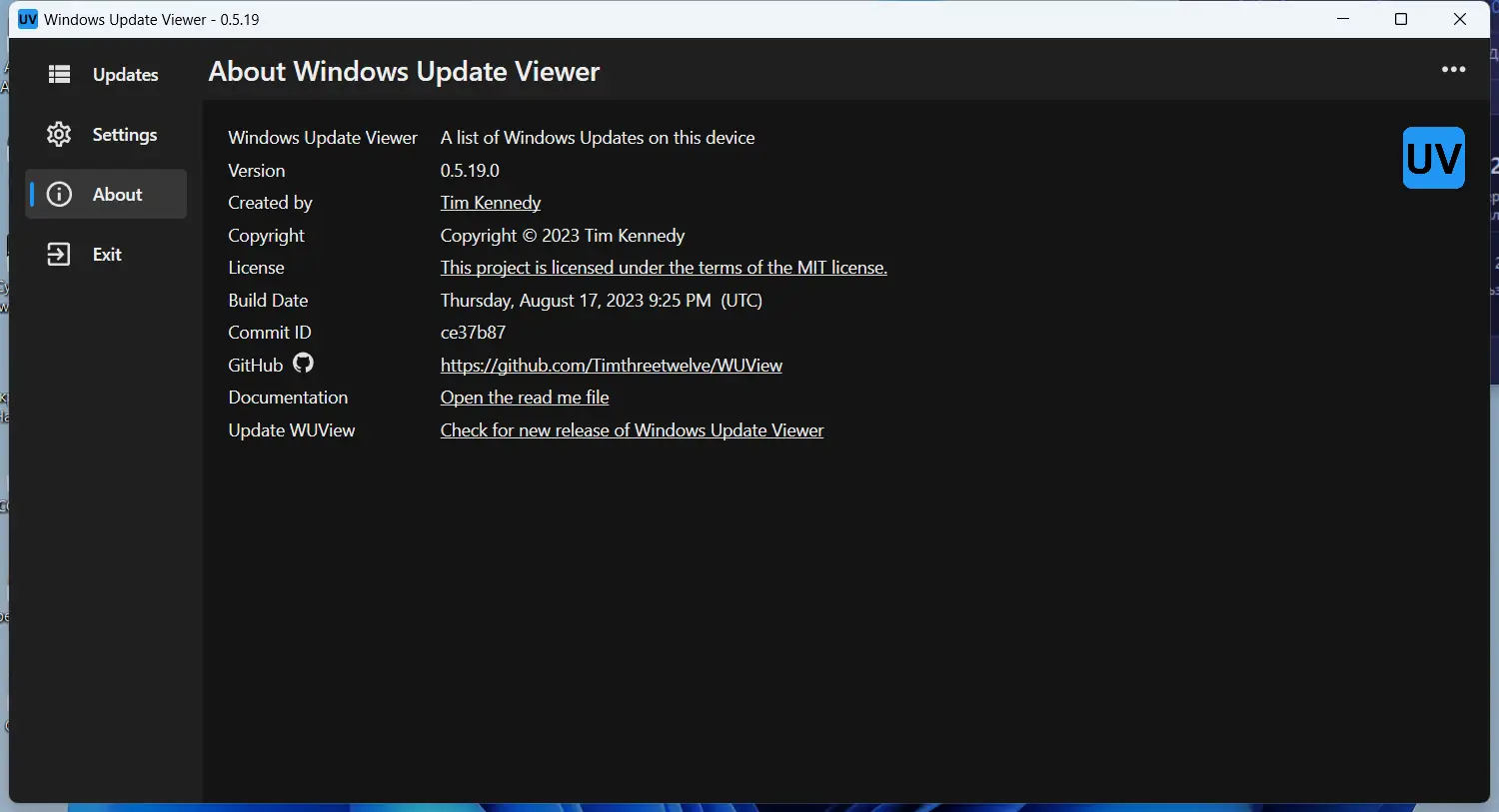Click the 'A list of Windows Updates' description
This screenshot has width=1499, height=812.
tap(598, 138)
